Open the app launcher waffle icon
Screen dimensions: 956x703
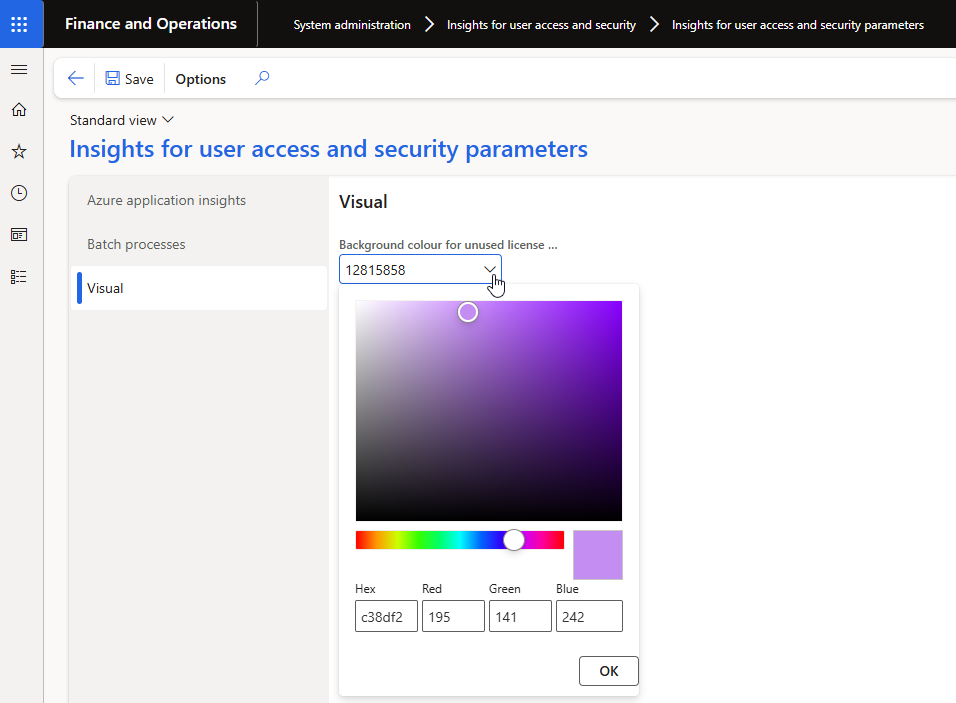20,24
